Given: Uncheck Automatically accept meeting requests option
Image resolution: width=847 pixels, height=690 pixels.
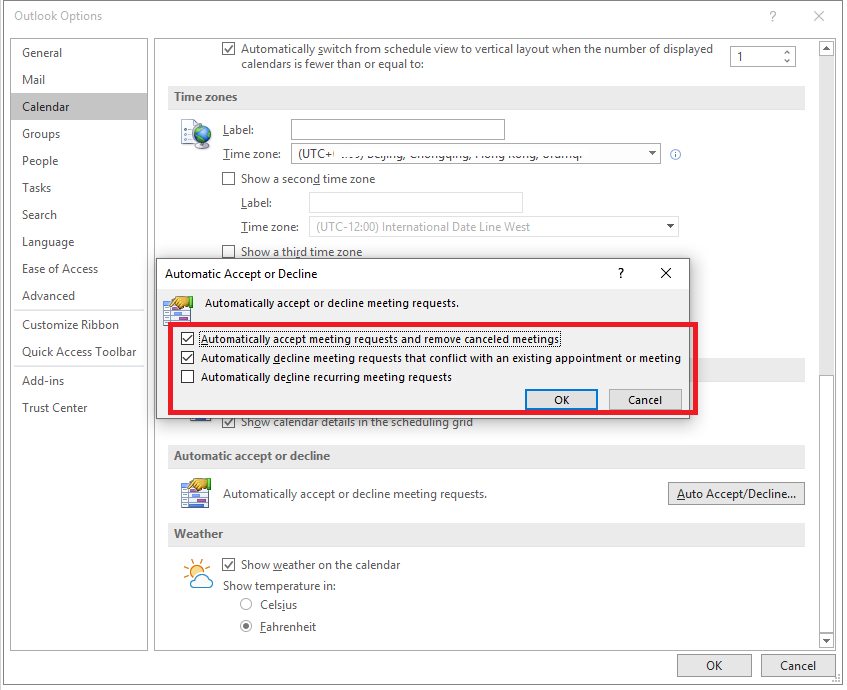Looking at the screenshot, I should coord(187,339).
